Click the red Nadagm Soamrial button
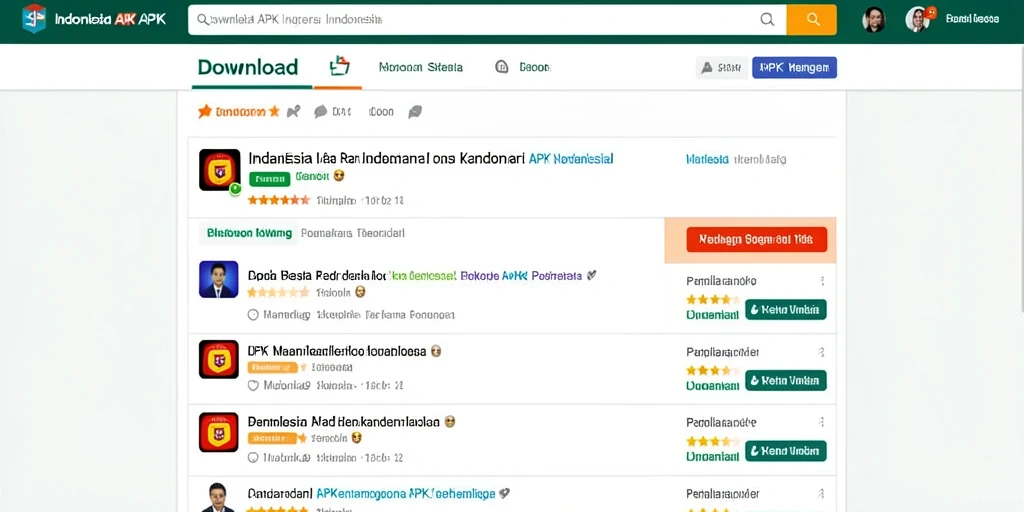This screenshot has width=1024, height=512. click(x=757, y=240)
